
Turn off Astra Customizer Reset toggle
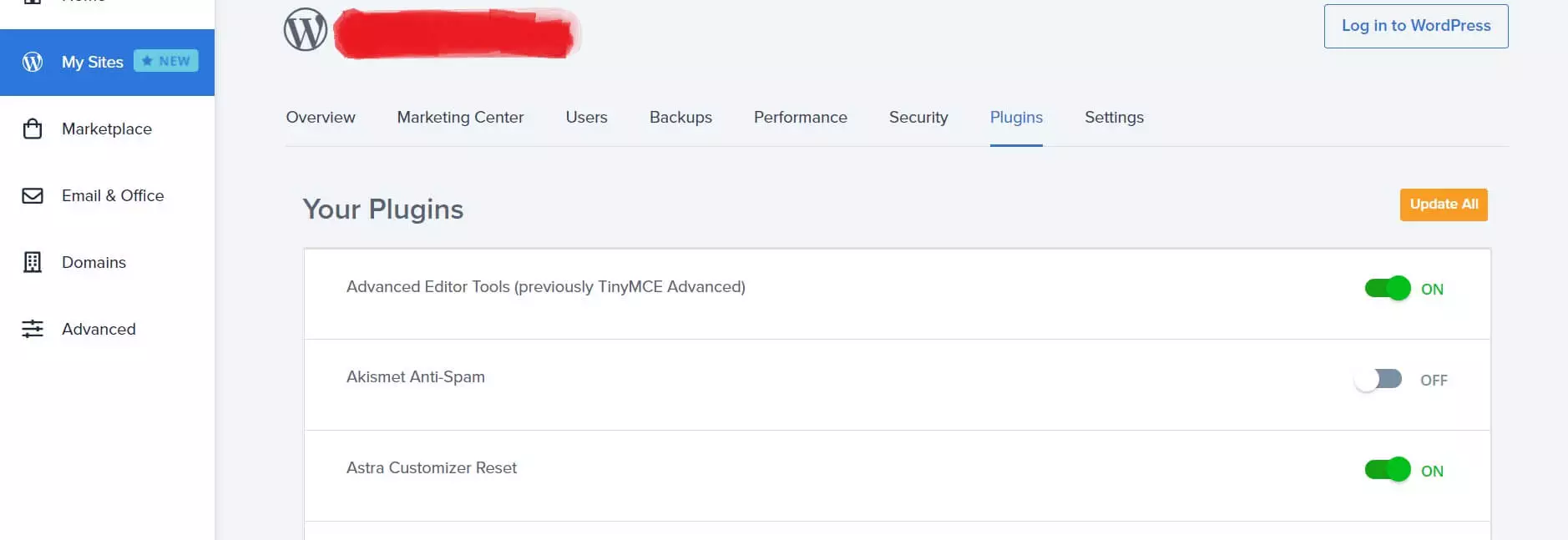tap(1388, 470)
